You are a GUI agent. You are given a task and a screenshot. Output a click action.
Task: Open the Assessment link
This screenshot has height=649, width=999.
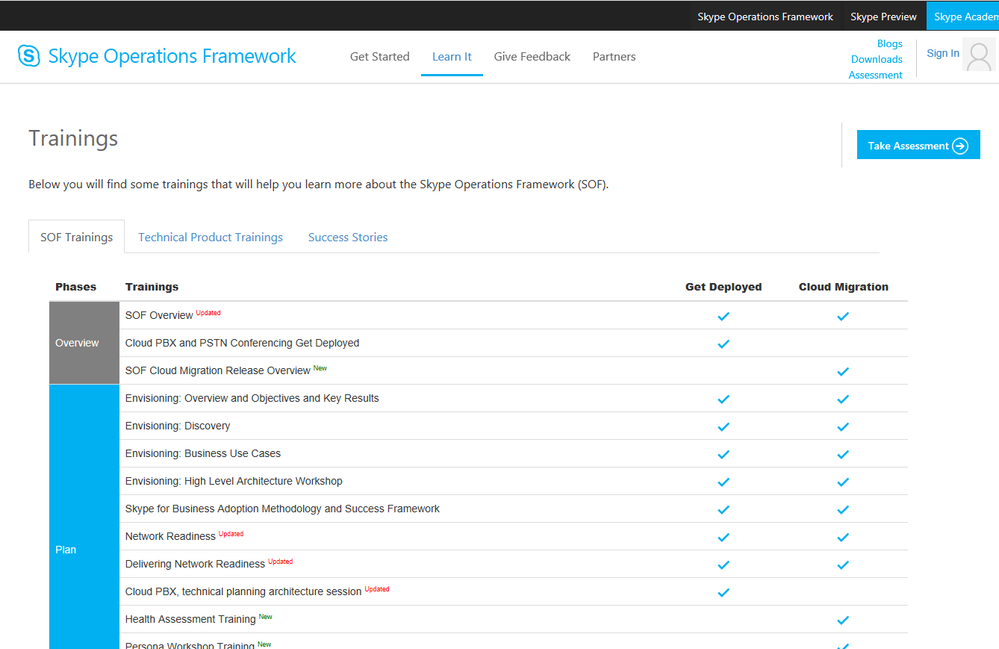(875, 75)
